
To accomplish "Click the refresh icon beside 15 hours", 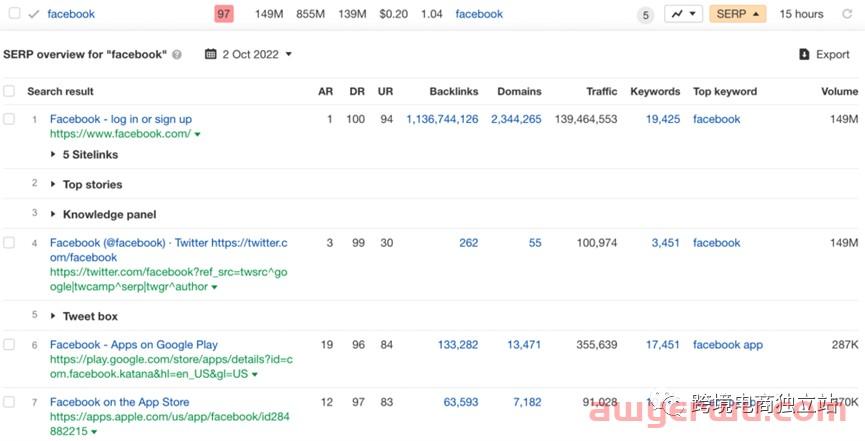I will [847, 14].
